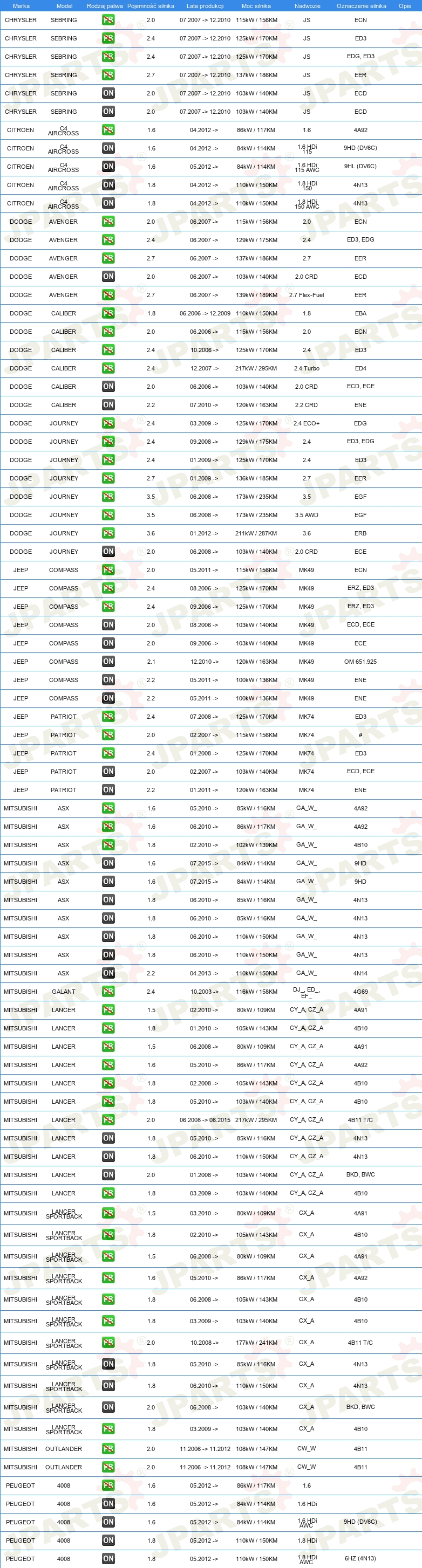Screen dimensions: 422x1568
Task: Click diesel ON icon in Peugeot 4008 6HZ (4N13) row
Action: pyautogui.click(x=108, y=1559)
